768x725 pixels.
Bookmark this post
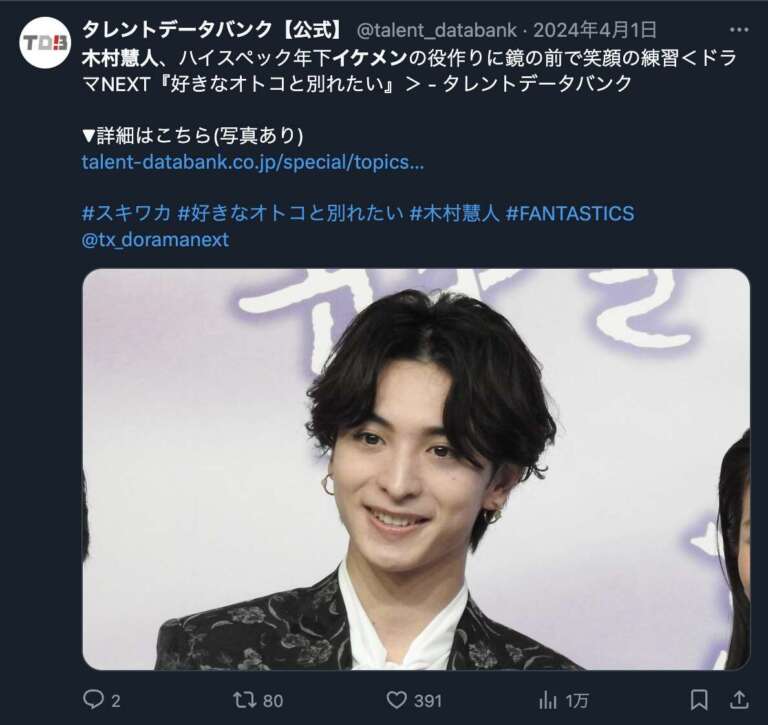tap(699, 700)
